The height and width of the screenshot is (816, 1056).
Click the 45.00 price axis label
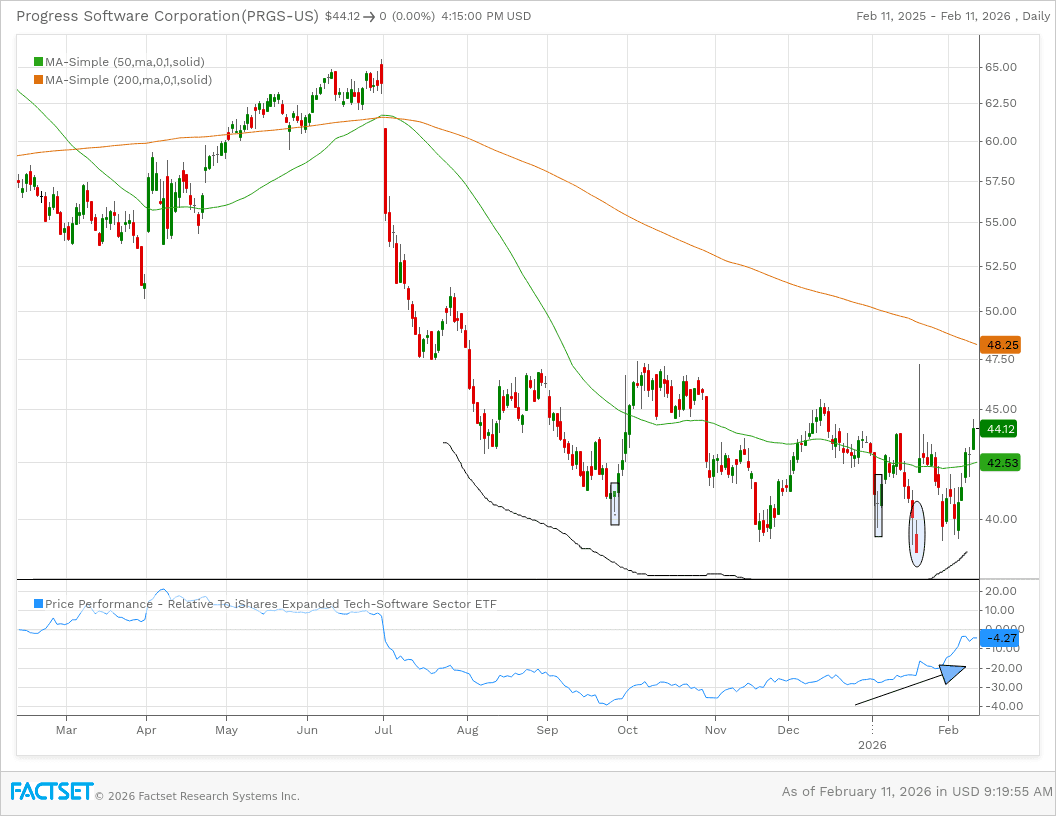(x=1001, y=409)
